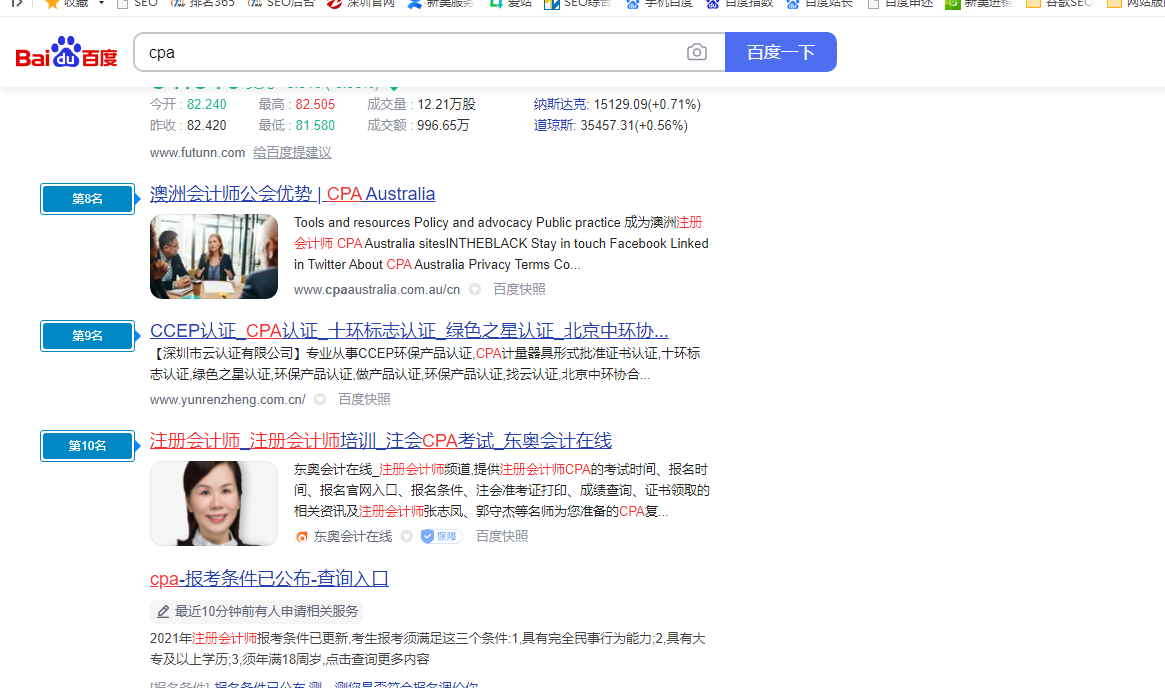Open the CCEP认证_CPA认证 result title
The width and height of the screenshot is (1165, 688).
(408, 331)
